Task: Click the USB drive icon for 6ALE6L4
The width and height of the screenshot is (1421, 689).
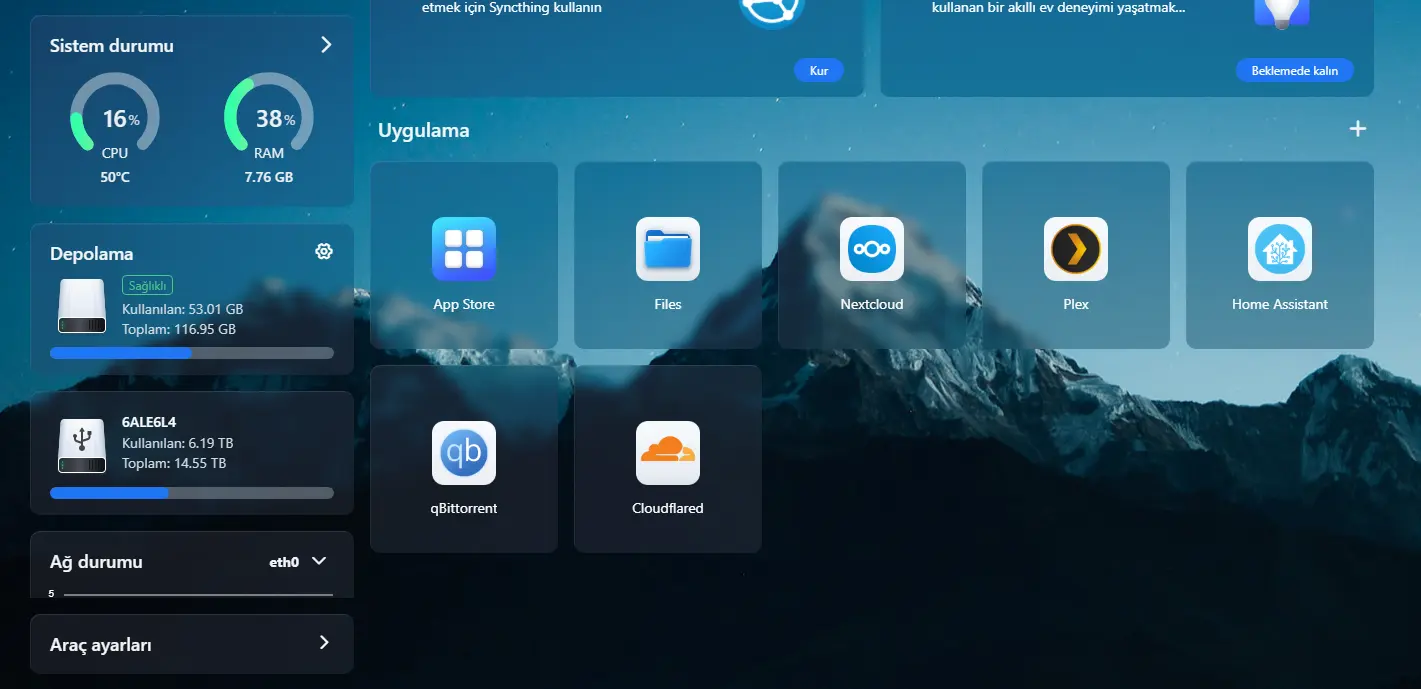Action: tap(82, 446)
